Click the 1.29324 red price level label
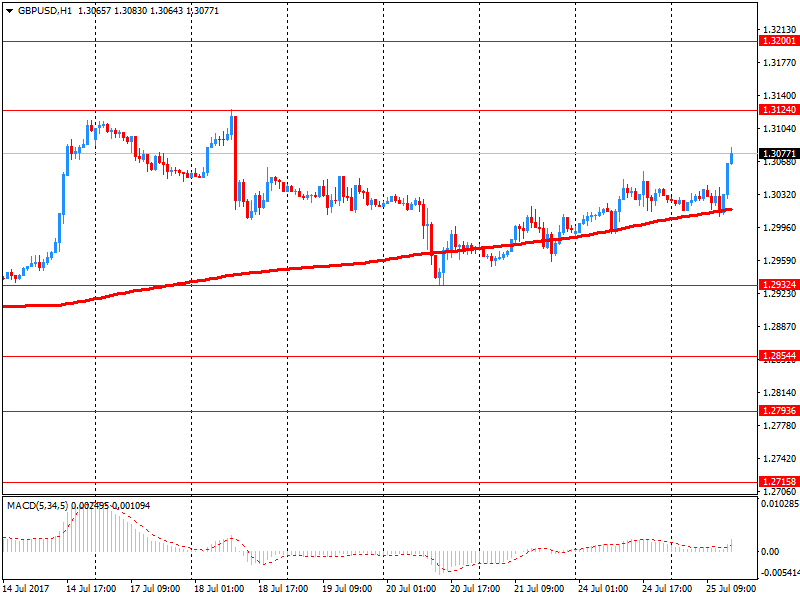The image size is (800, 600). coord(779,285)
